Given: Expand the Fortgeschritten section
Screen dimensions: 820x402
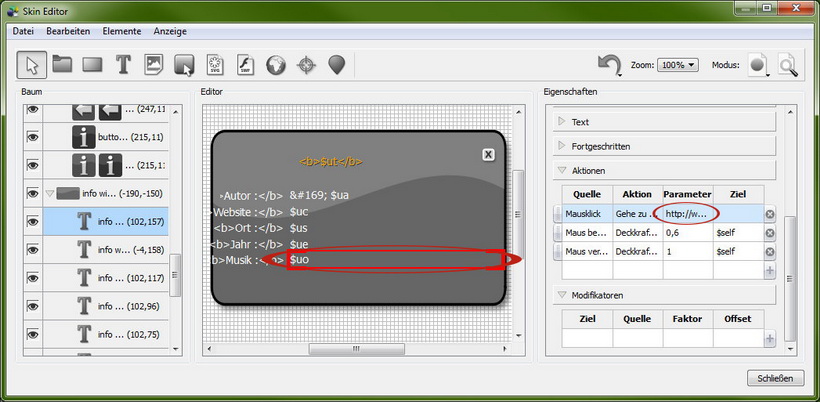Looking at the screenshot, I should 563,146.
